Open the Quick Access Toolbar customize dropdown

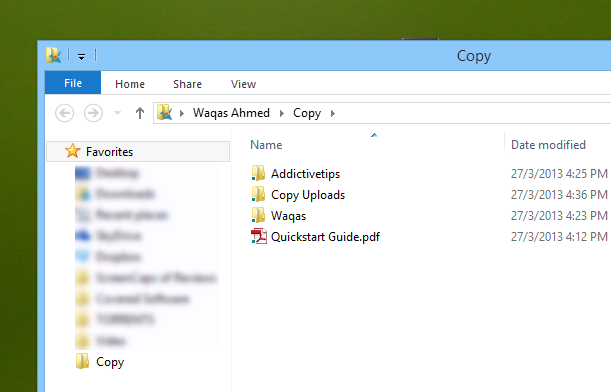click(81, 57)
